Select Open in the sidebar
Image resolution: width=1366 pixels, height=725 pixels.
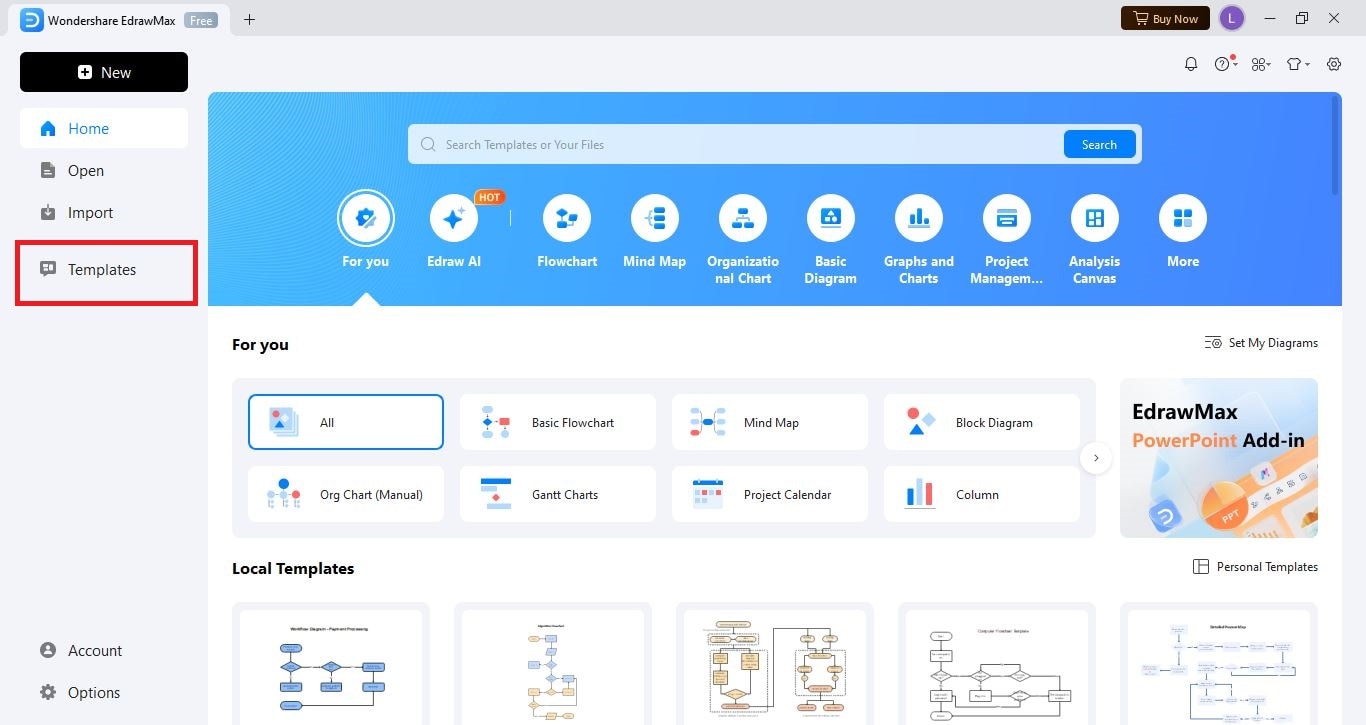(104, 170)
